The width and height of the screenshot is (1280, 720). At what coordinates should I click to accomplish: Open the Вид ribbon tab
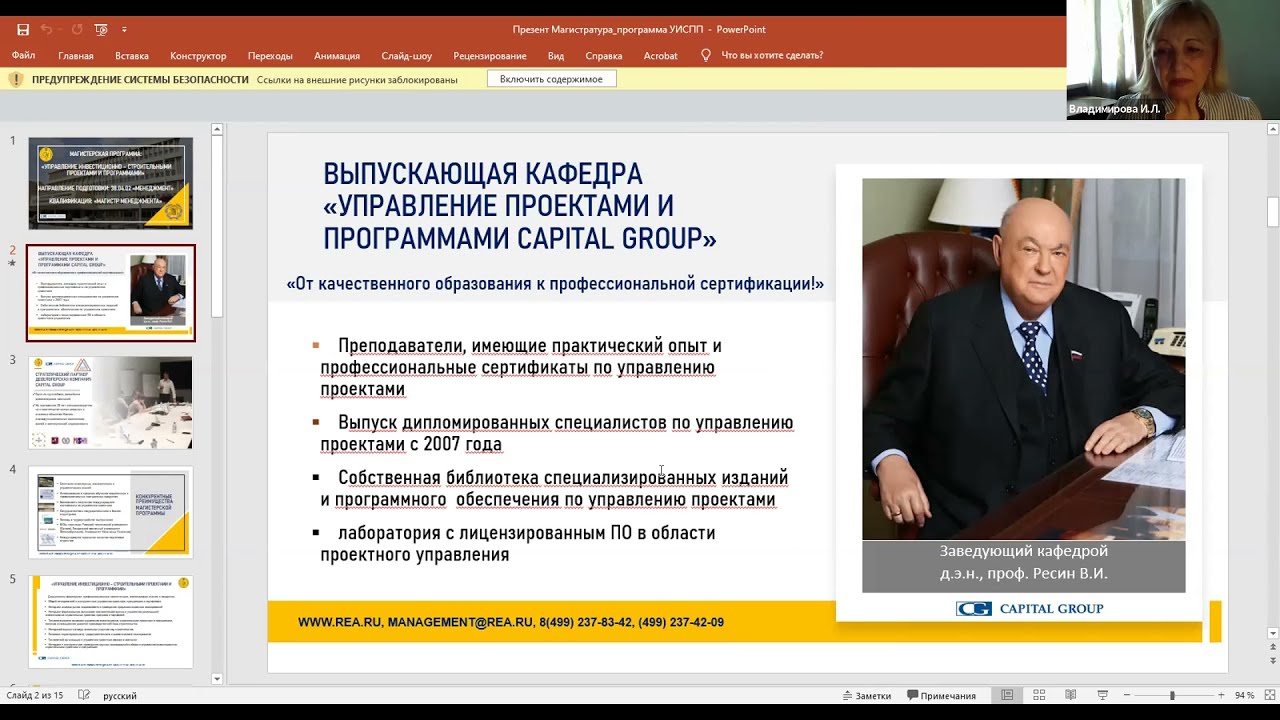point(556,55)
